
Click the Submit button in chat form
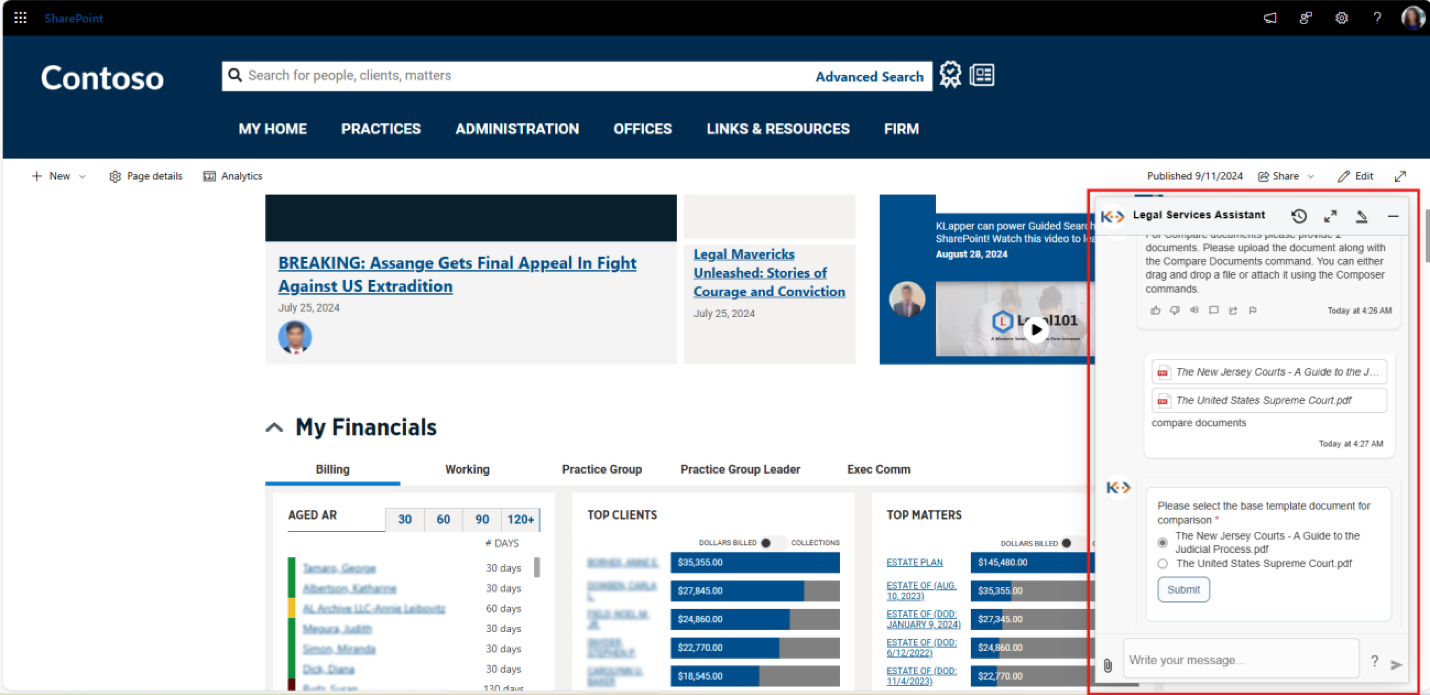pyautogui.click(x=1183, y=590)
